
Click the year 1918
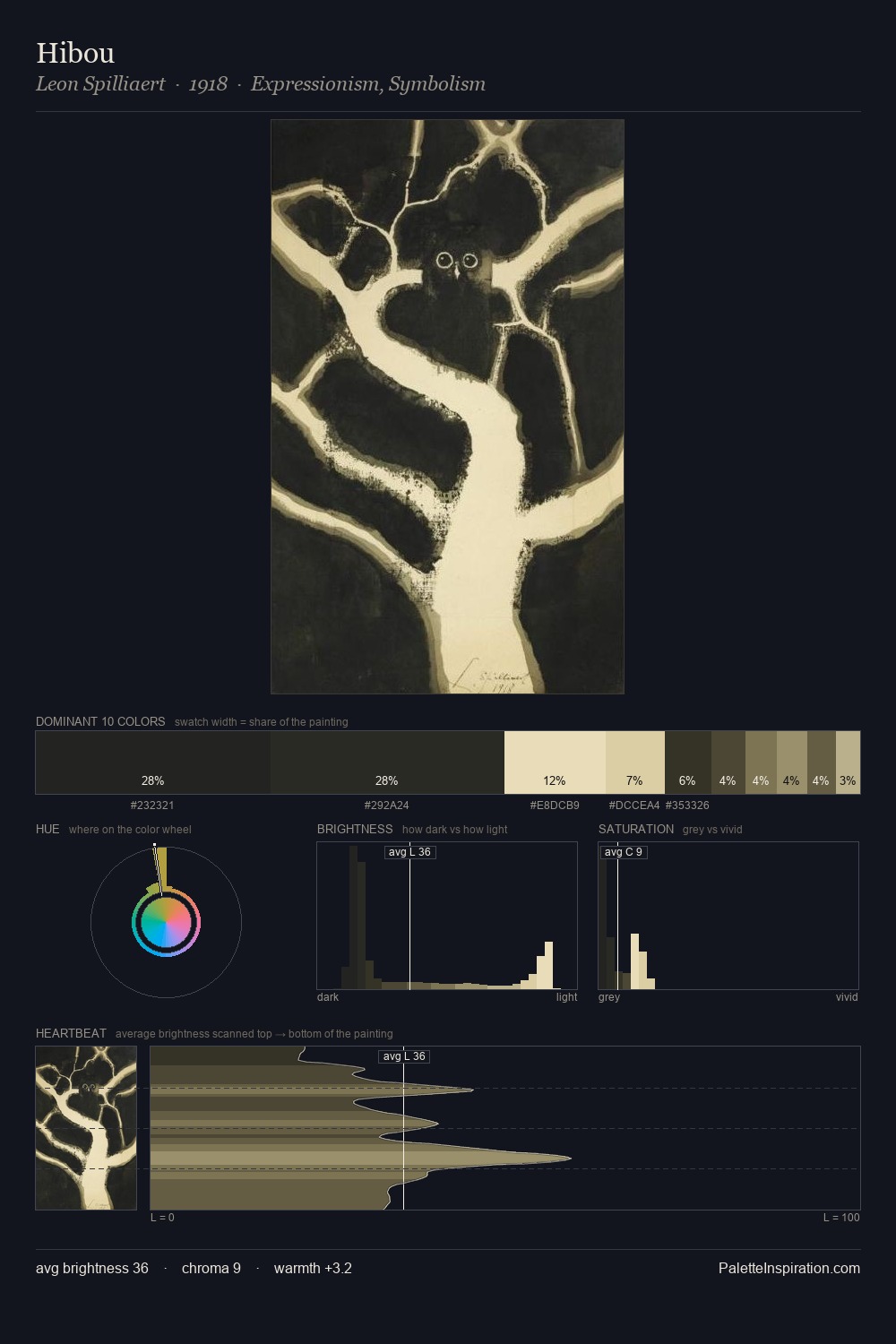coord(208,84)
